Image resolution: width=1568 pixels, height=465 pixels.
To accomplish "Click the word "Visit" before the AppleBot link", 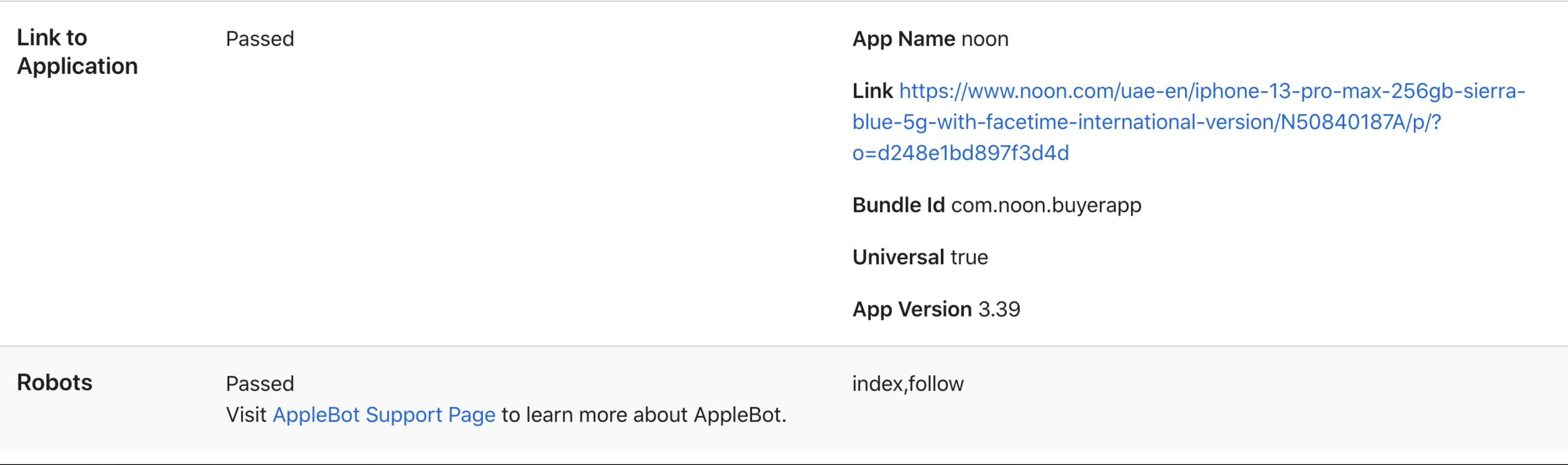I will coord(246,415).
